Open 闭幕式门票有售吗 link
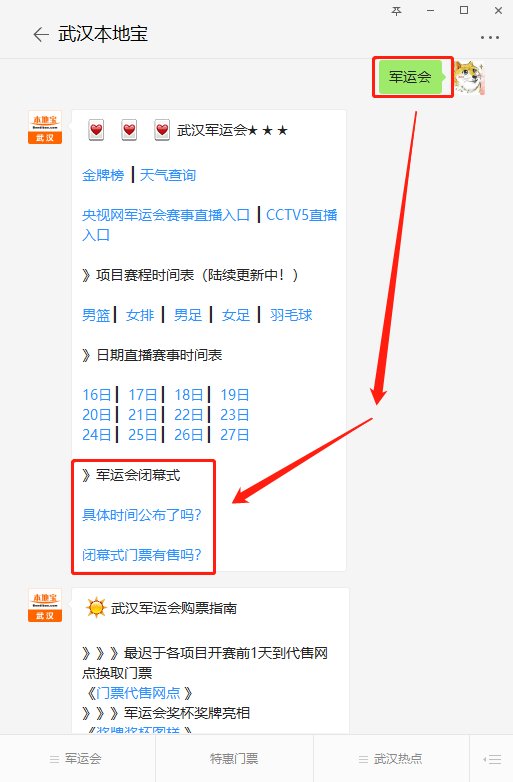The image size is (513, 782). click(x=142, y=555)
